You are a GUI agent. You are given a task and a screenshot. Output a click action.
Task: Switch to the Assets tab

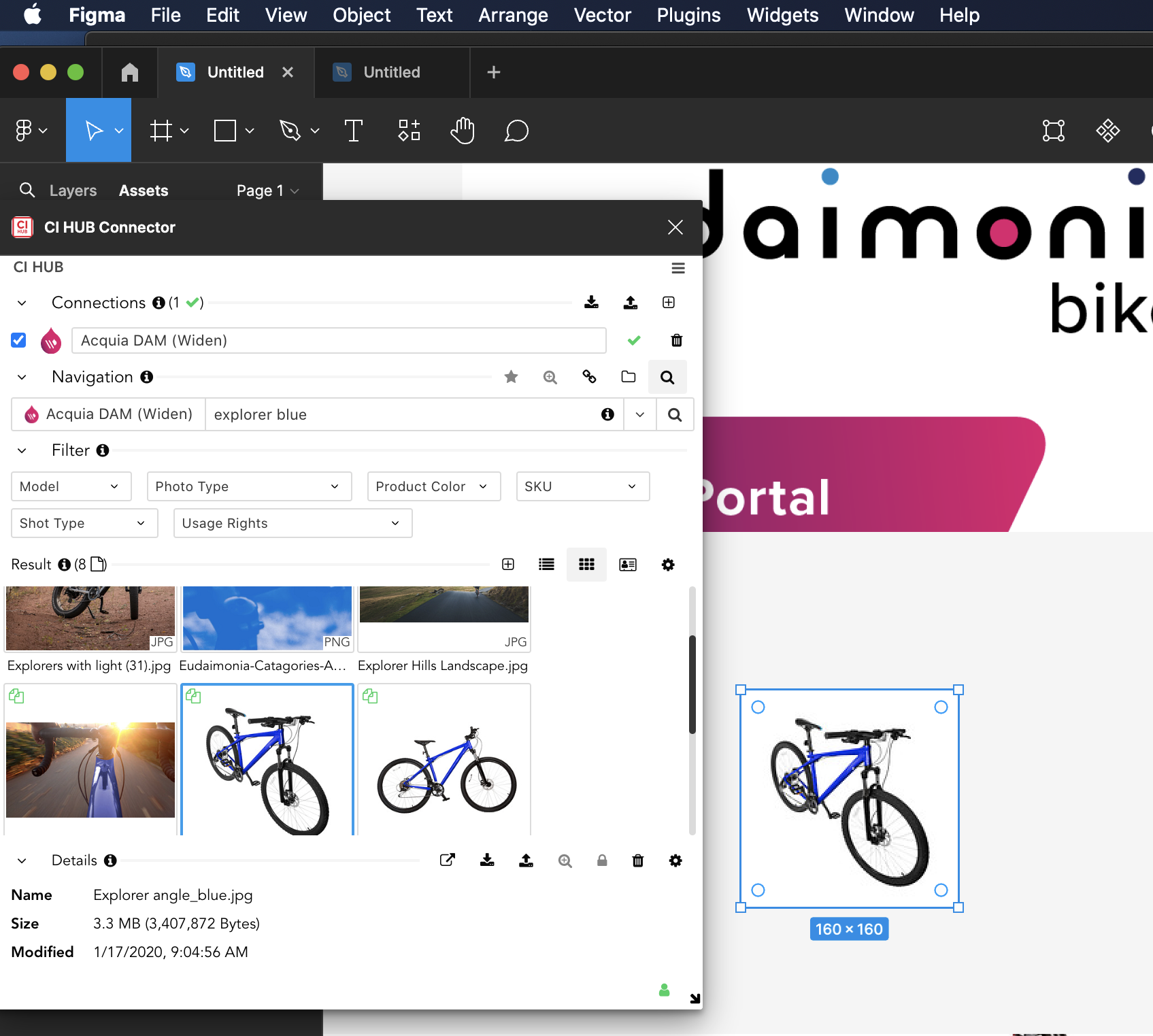143,190
